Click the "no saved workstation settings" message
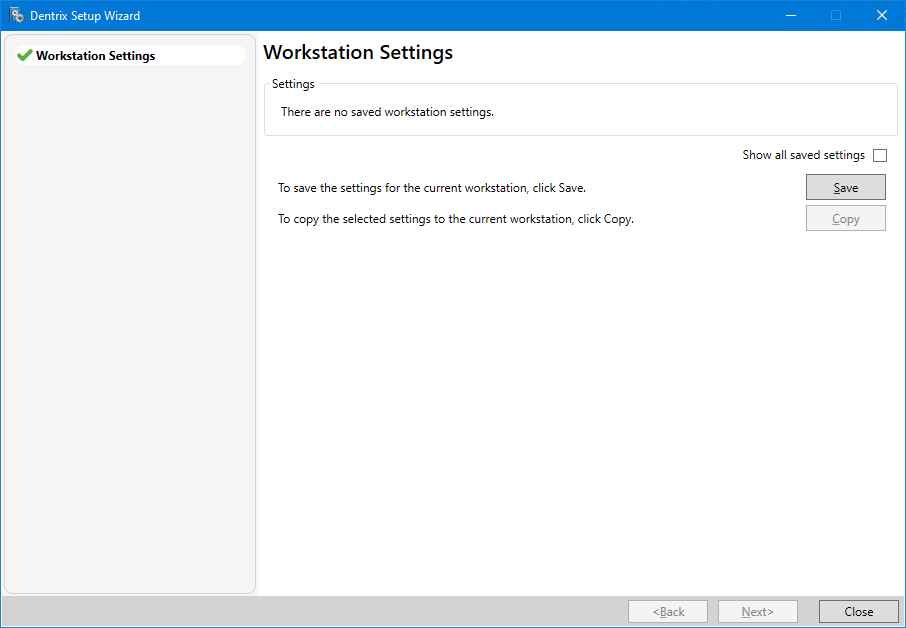This screenshot has width=906, height=628. [387, 112]
